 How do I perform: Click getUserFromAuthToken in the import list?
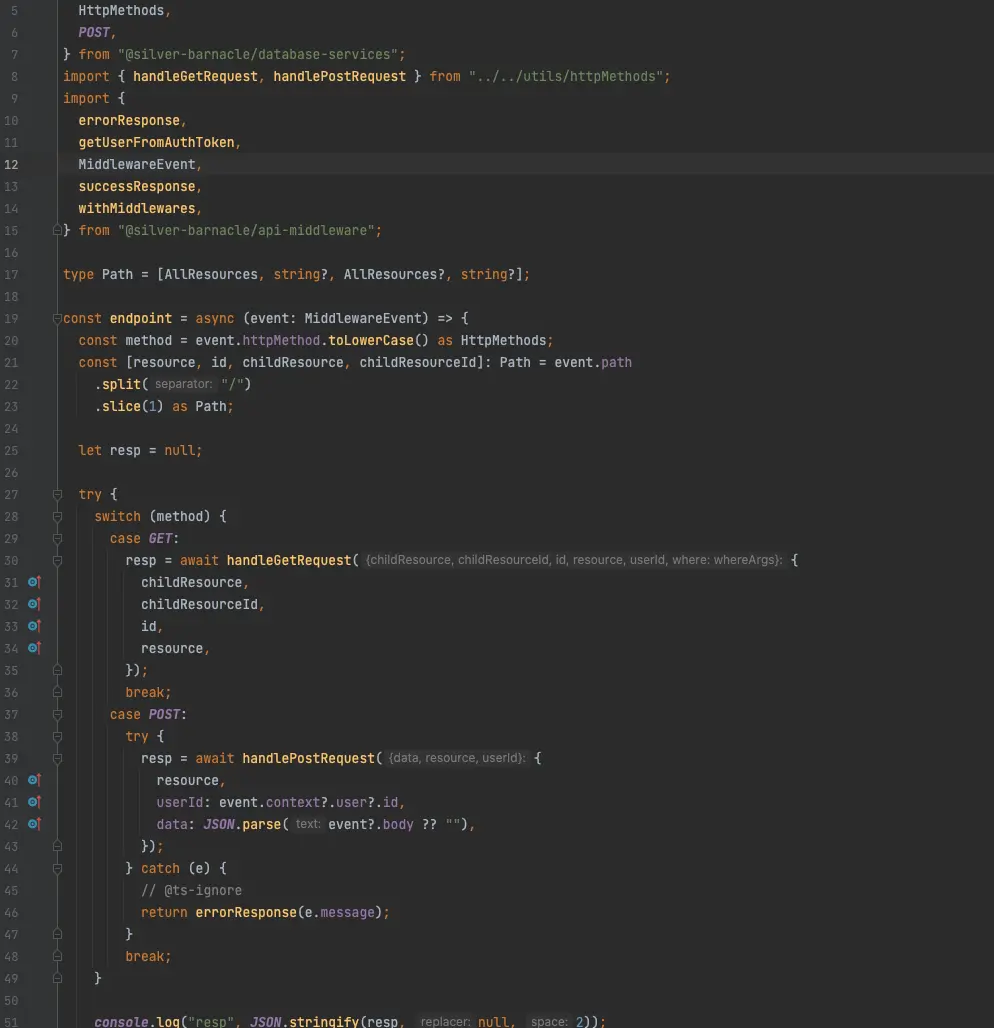coord(157,142)
